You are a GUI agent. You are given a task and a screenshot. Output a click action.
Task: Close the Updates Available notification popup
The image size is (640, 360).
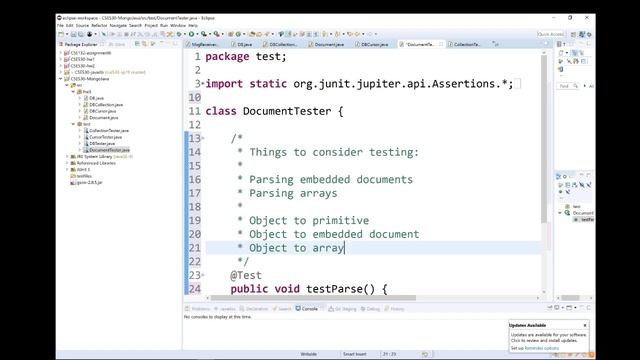(x=585, y=325)
